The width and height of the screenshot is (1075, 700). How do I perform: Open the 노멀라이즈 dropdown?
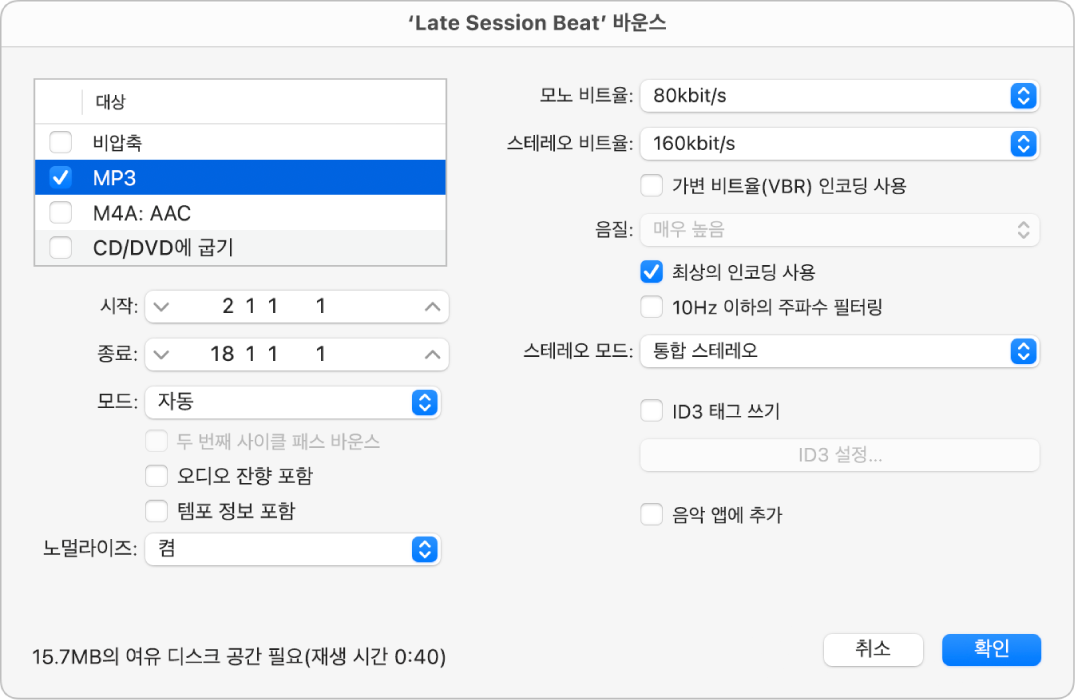(x=293, y=549)
